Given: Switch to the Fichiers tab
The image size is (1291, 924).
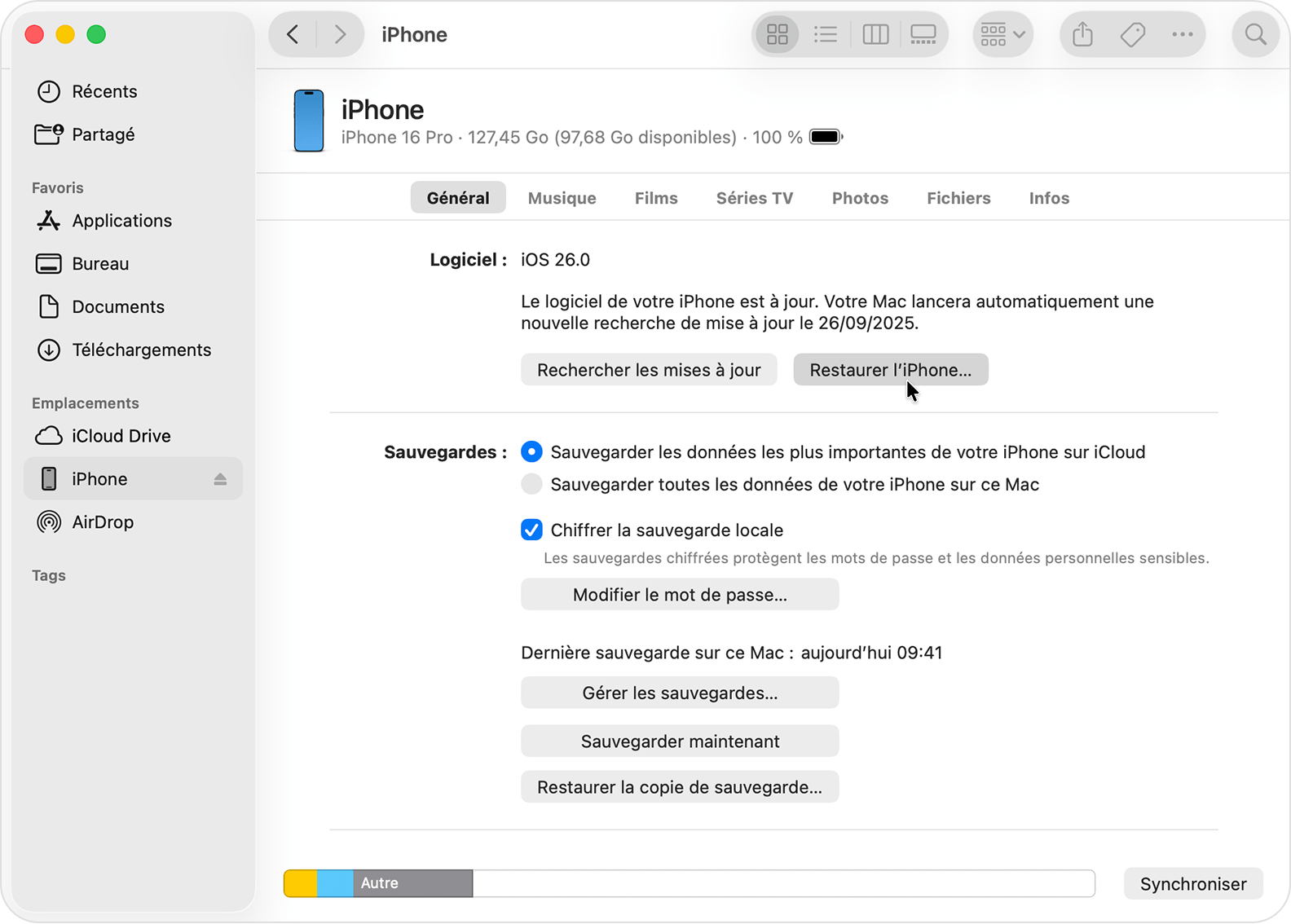Looking at the screenshot, I should pos(958,198).
